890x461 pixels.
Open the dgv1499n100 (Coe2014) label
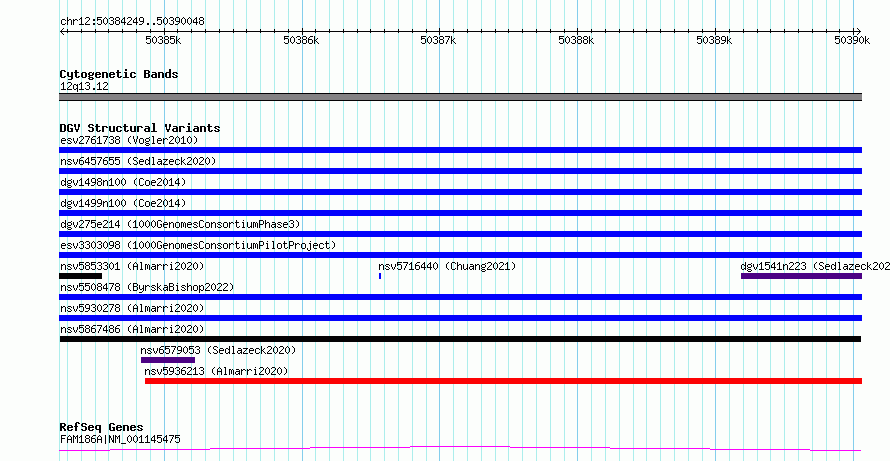click(x=123, y=203)
